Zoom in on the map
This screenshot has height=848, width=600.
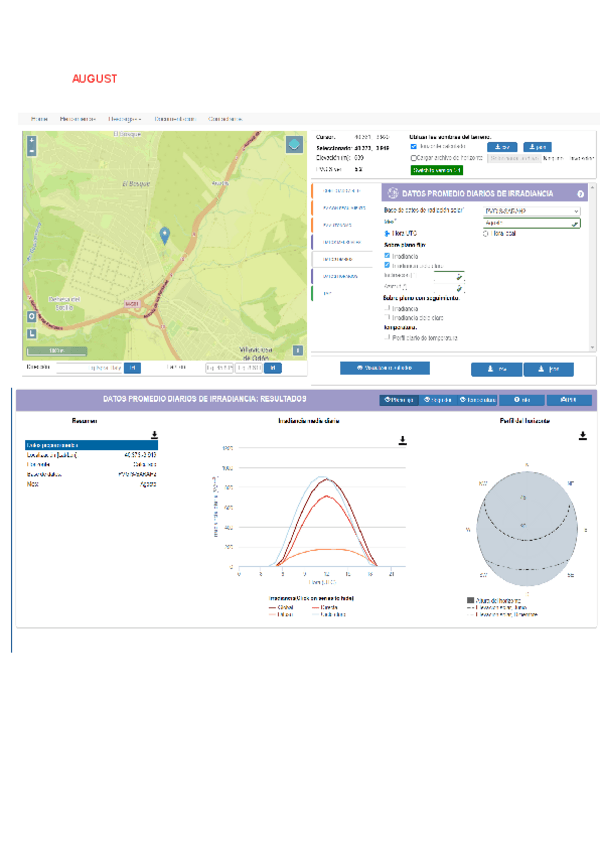[x=32, y=139]
